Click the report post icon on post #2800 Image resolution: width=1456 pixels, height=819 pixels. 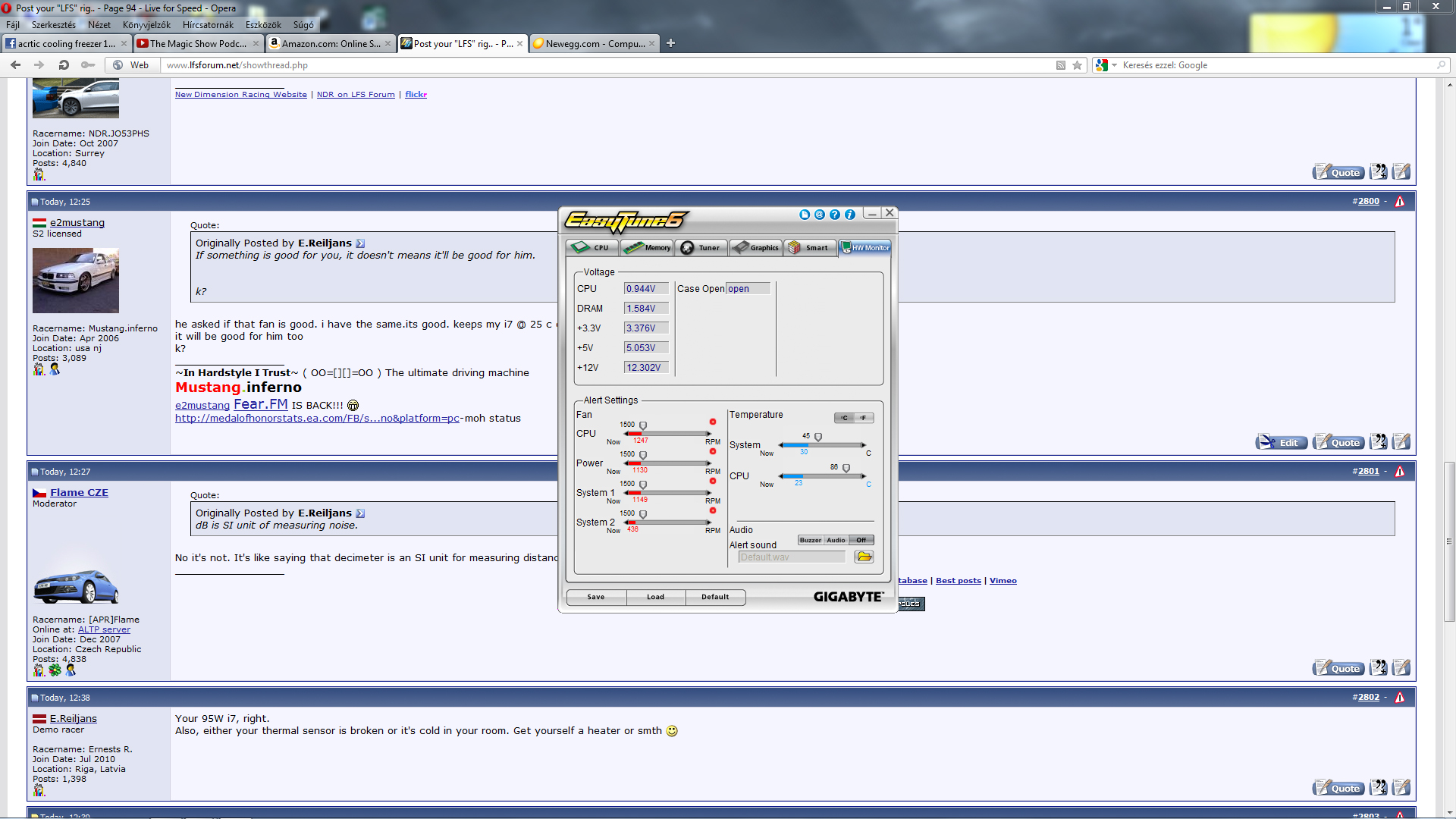(x=1400, y=202)
